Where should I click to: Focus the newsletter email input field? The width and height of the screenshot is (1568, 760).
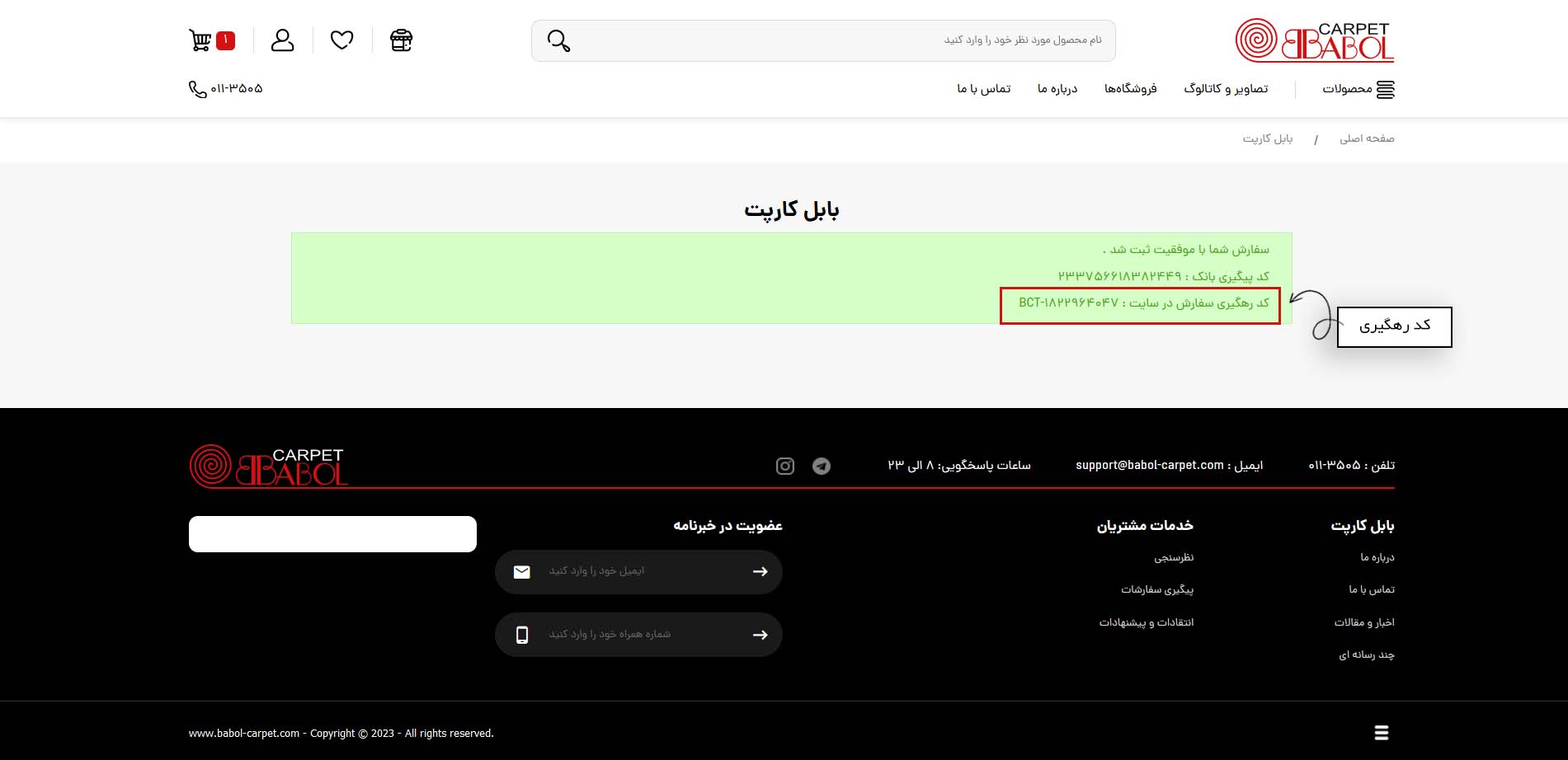point(638,571)
